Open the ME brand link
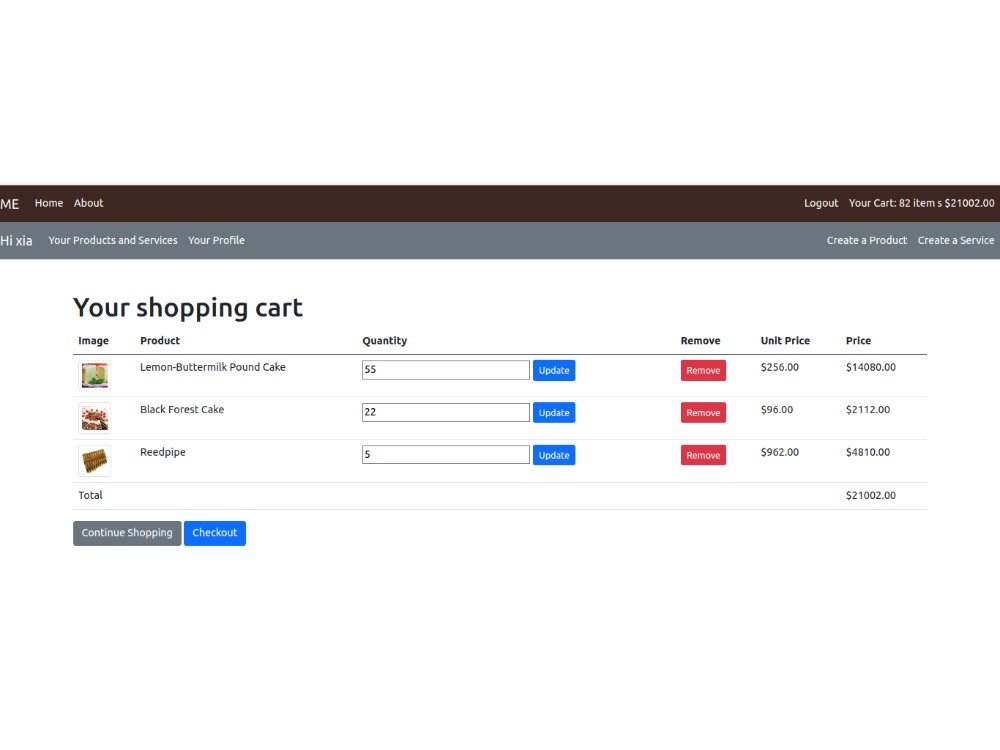The height and width of the screenshot is (750, 1000). coord(10,204)
